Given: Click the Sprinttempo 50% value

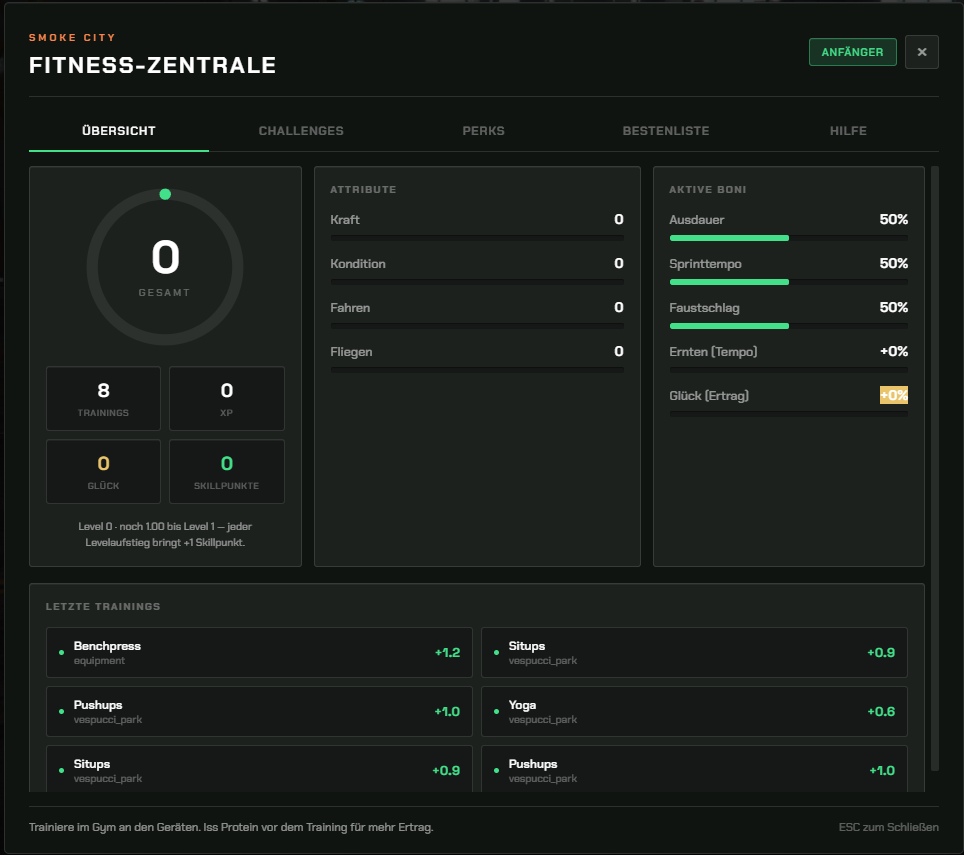Looking at the screenshot, I should click(x=893, y=263).
